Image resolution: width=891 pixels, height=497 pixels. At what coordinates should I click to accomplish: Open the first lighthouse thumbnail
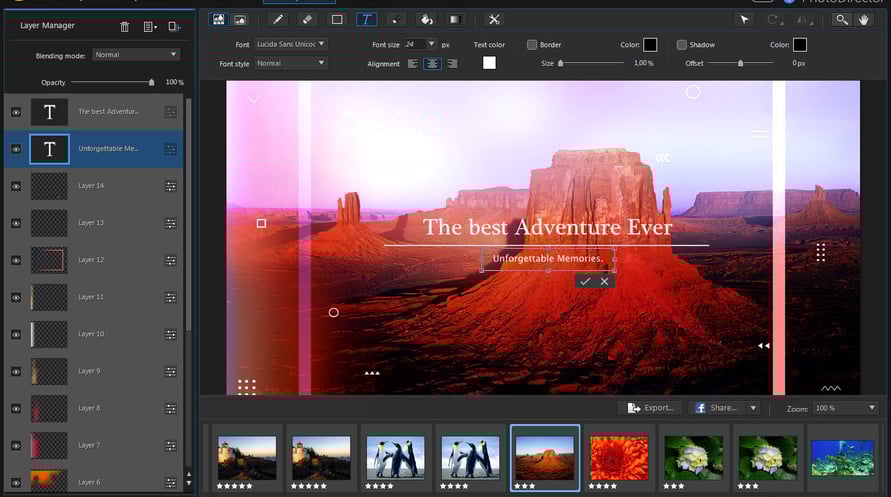[x=247, y=458]
